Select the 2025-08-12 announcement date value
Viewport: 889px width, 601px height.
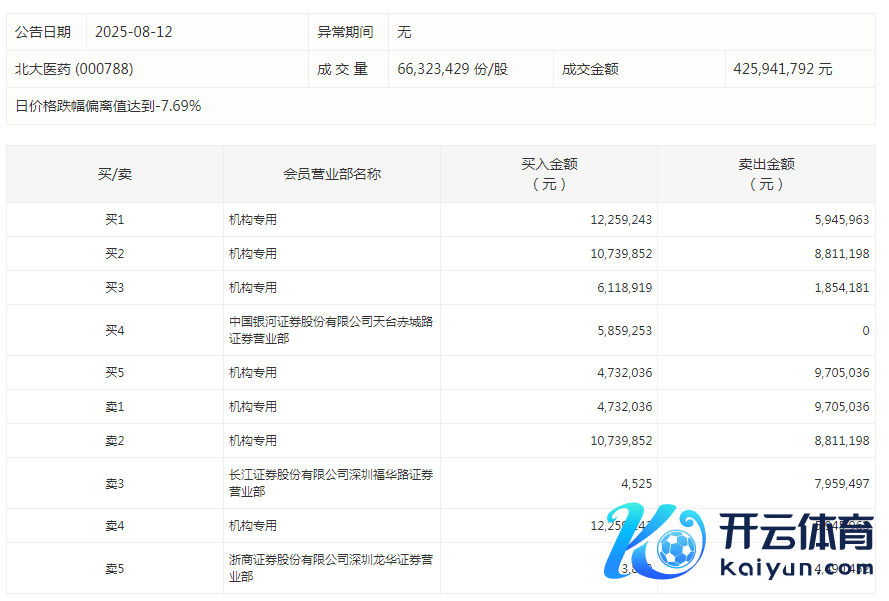pyautogui.click(x=133, y=32)
